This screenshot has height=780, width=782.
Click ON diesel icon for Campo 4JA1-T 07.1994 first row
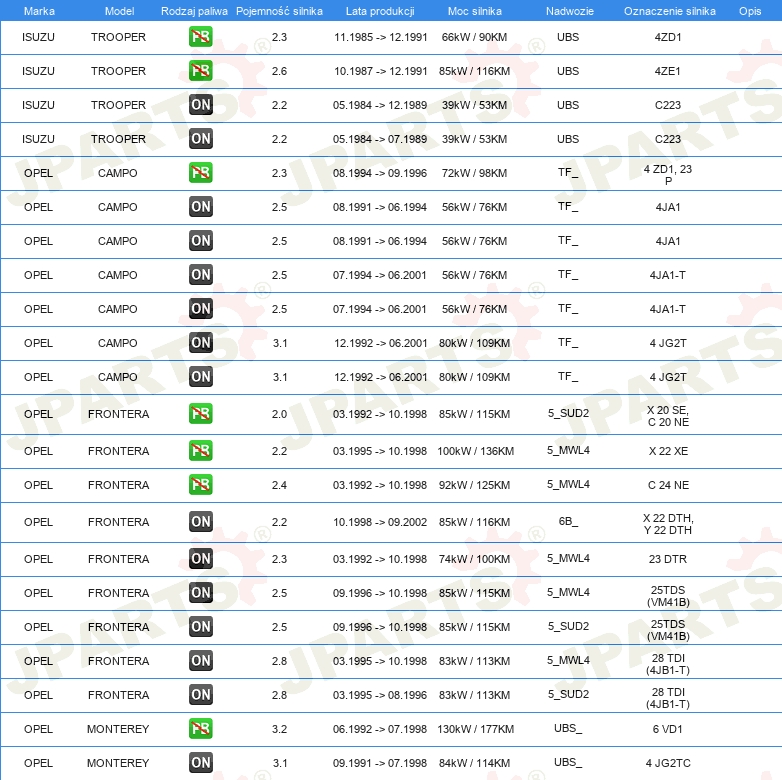pos(200,274)
